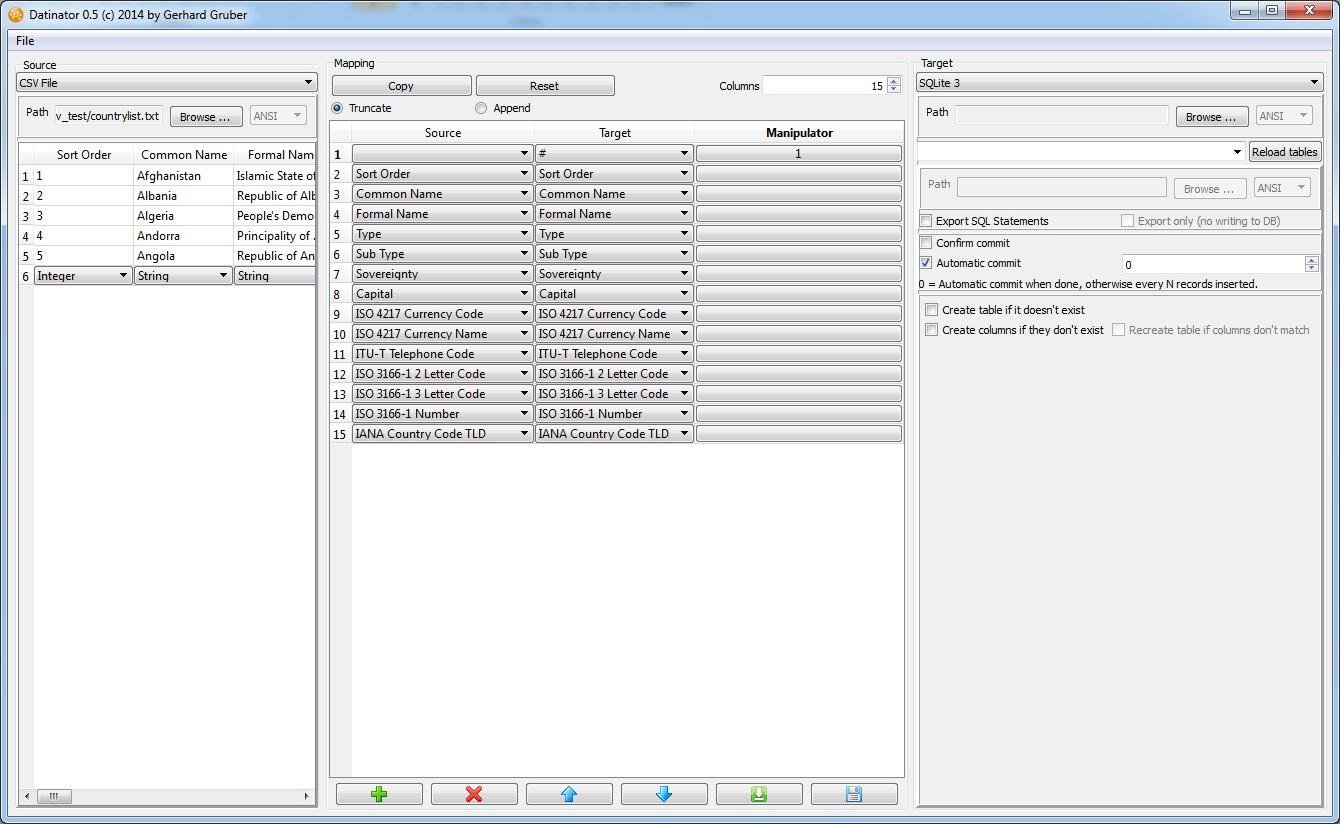1340x824 pixels.
Task: Click Manipulator button for Sort Order row
Action: click(x=798, y=174)
